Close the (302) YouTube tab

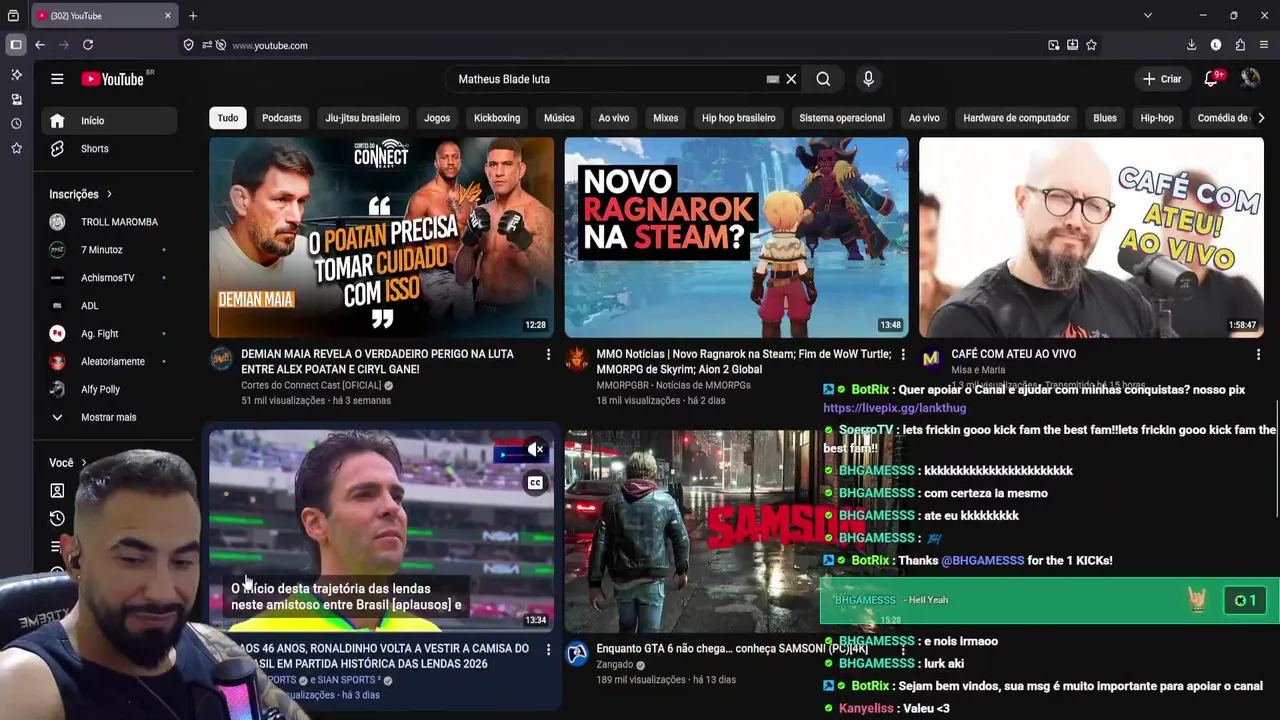click(167, 16)
